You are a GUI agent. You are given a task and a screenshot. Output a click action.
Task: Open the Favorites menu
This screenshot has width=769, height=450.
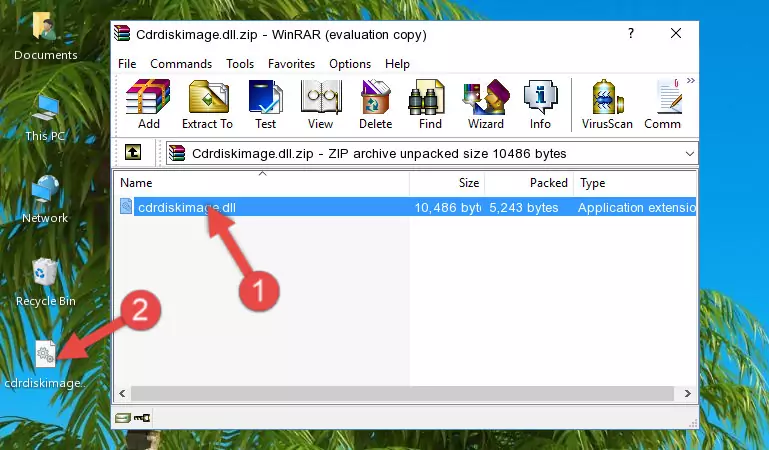(x=291, y=64)
